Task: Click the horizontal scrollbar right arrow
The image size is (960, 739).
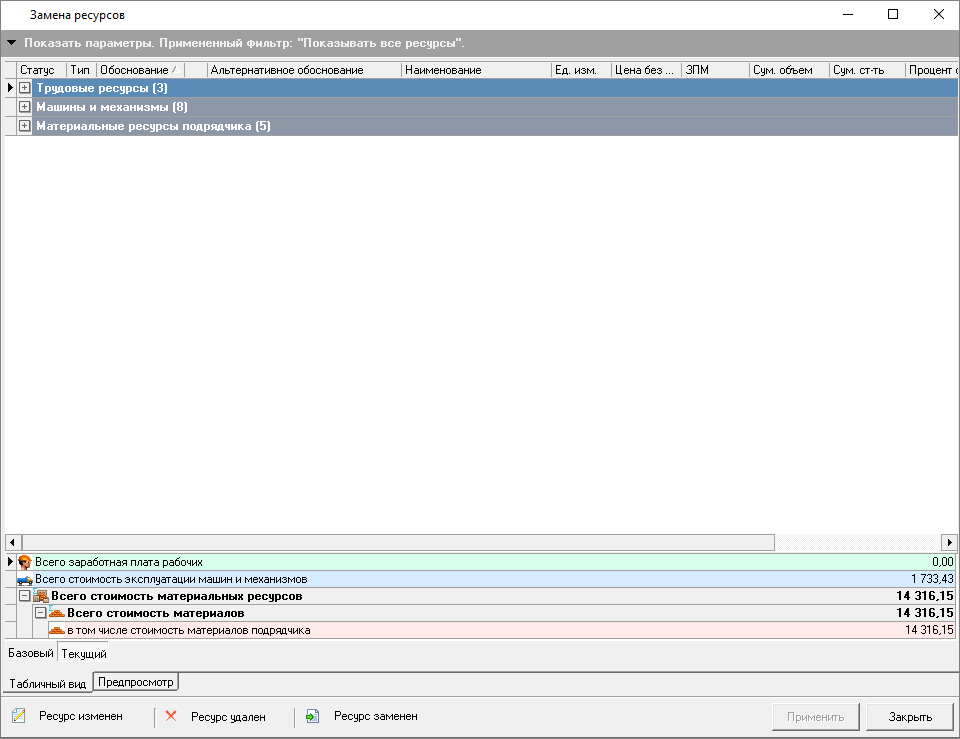Action: (x=949, y=542)
